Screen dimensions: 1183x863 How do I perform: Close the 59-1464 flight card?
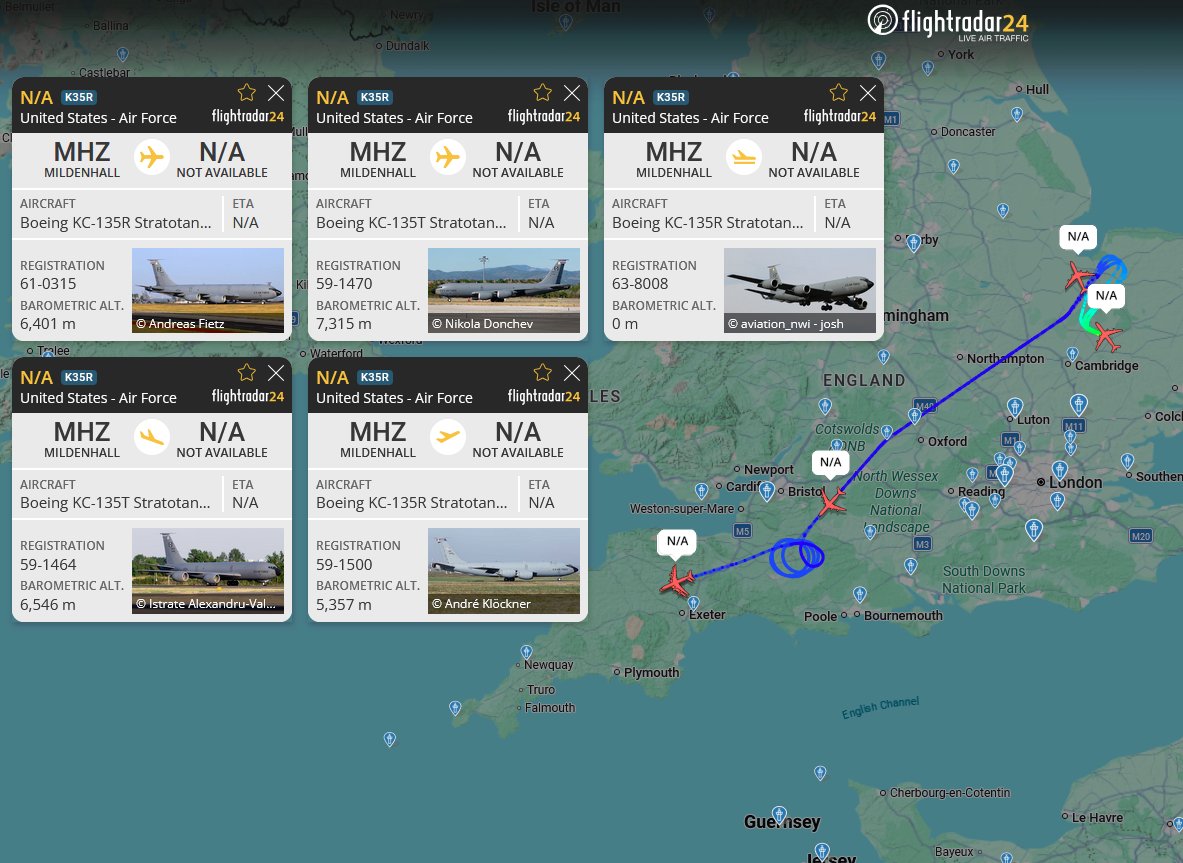click(276, 373)
